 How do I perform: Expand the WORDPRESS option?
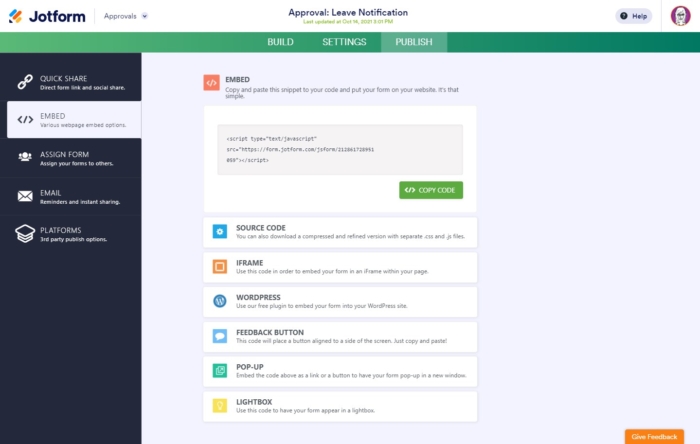pyautogui.click(x=340, y=302)
